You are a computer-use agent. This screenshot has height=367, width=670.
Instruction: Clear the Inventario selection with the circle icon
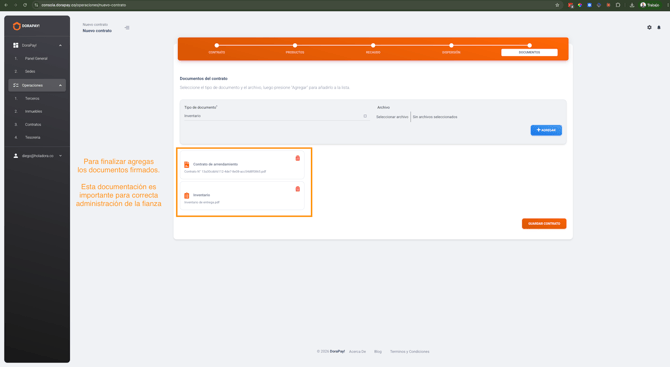click(365, 116)
